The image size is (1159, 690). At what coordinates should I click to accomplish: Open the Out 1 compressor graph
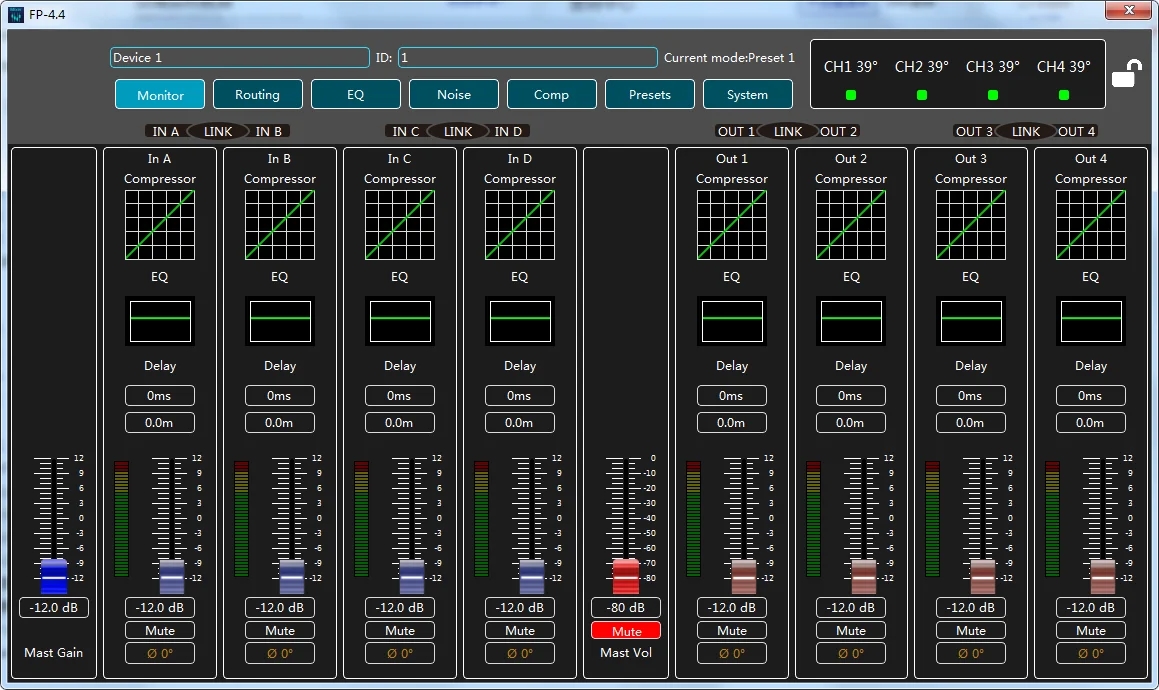pyautogui.click(x=731, y=225)
